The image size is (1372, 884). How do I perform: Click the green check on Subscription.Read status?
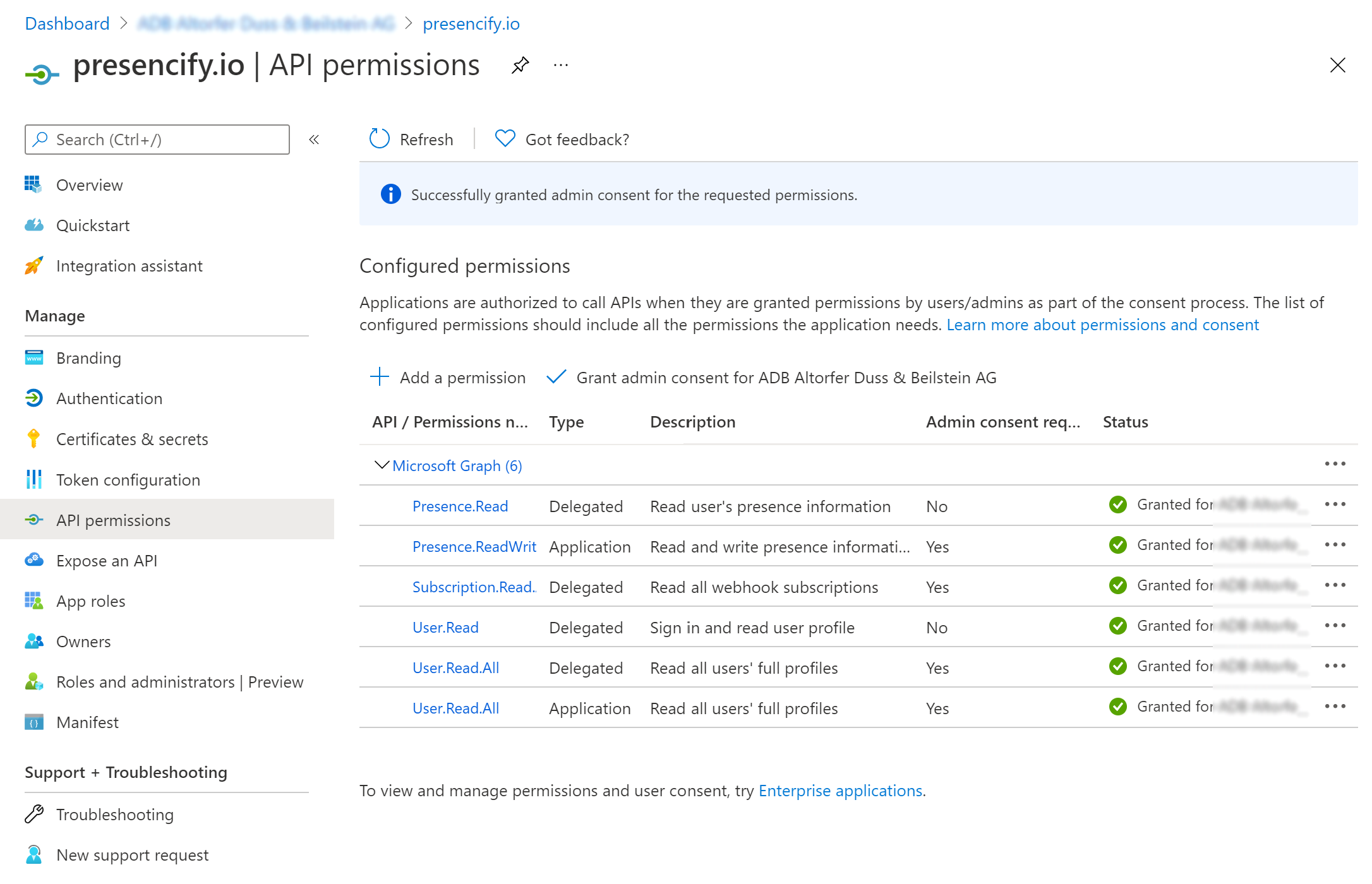[x=1117, y=585]
